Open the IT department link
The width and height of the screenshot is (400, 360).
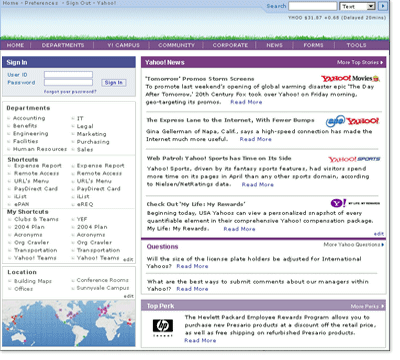tap(80, 118)
